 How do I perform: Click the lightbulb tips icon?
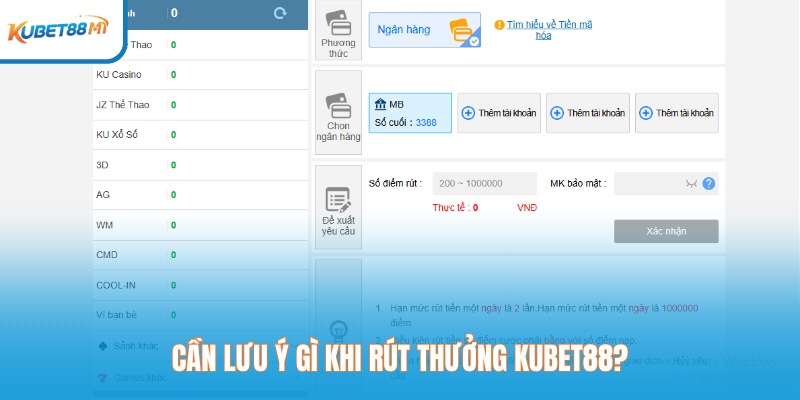(x=338, y=332)
